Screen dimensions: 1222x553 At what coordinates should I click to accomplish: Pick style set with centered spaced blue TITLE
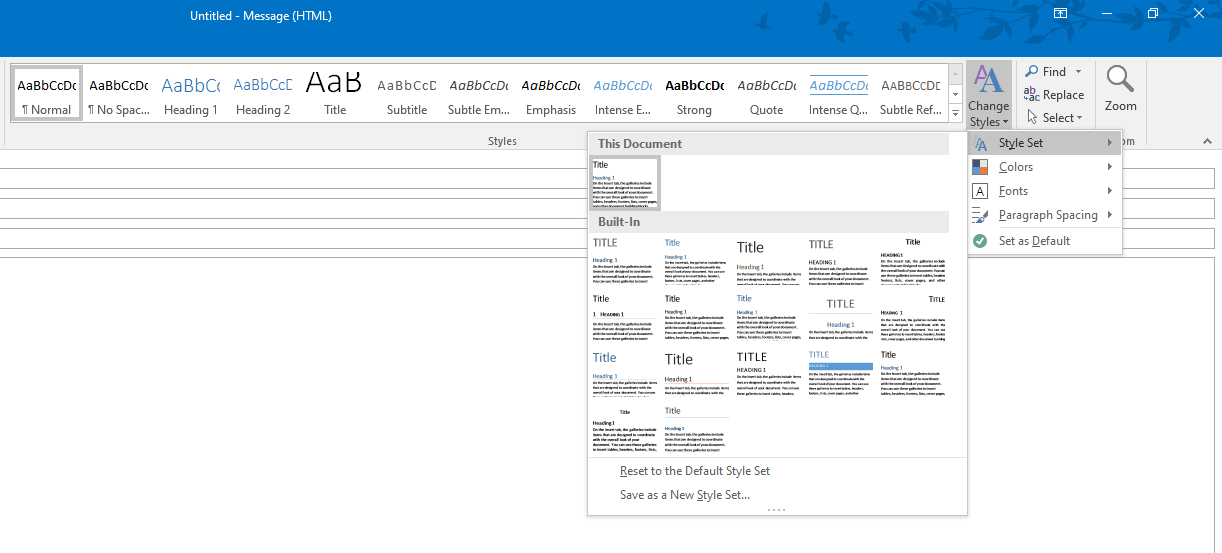841,317
